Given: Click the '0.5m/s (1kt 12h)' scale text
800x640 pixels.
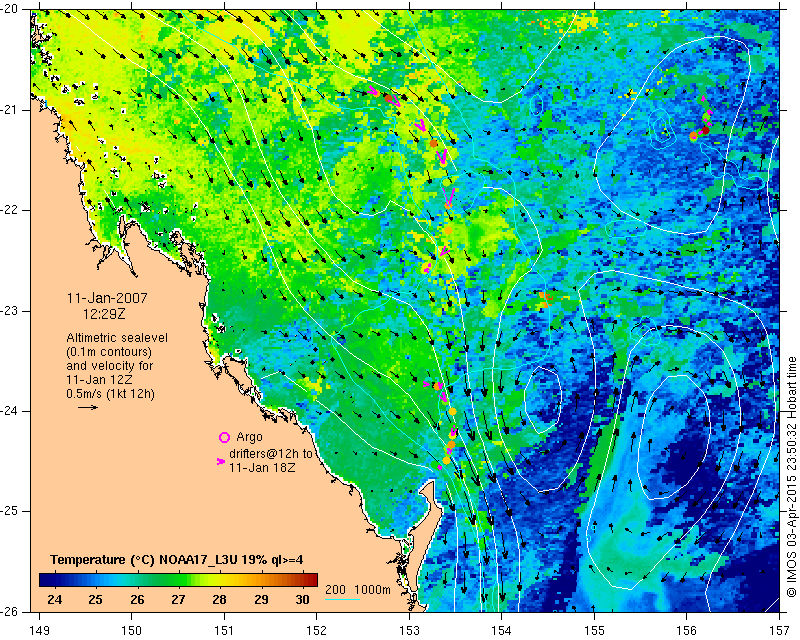Looking at the screenshot, I should point(110,394).
